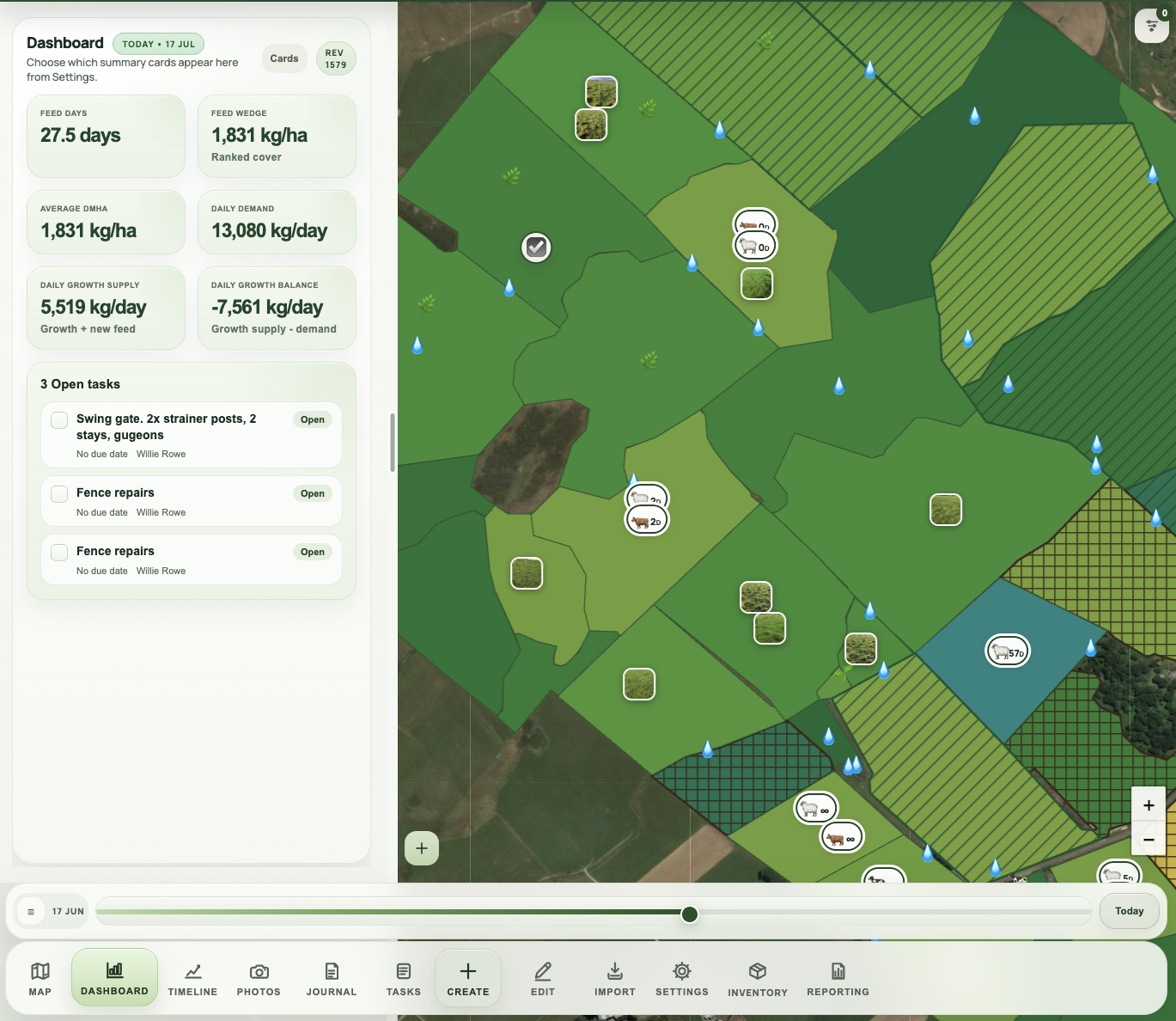
Task: Select the sheep infinity mob marker
Action: 815,809
